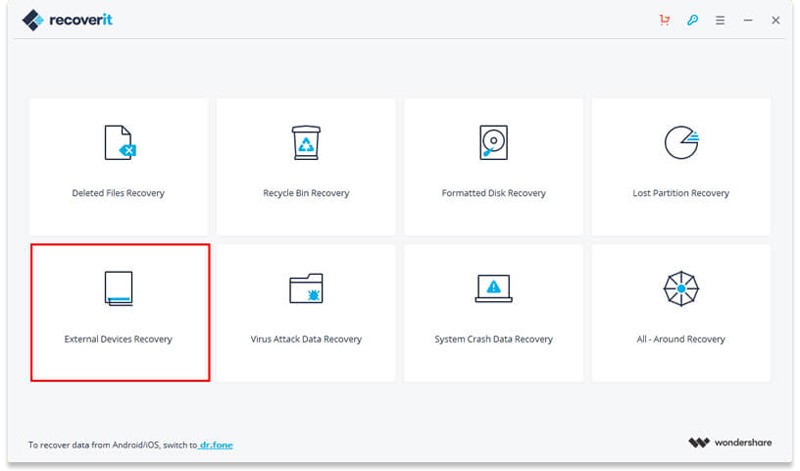Click the Virus Attack folder bug icon

[x=306, y=288]
